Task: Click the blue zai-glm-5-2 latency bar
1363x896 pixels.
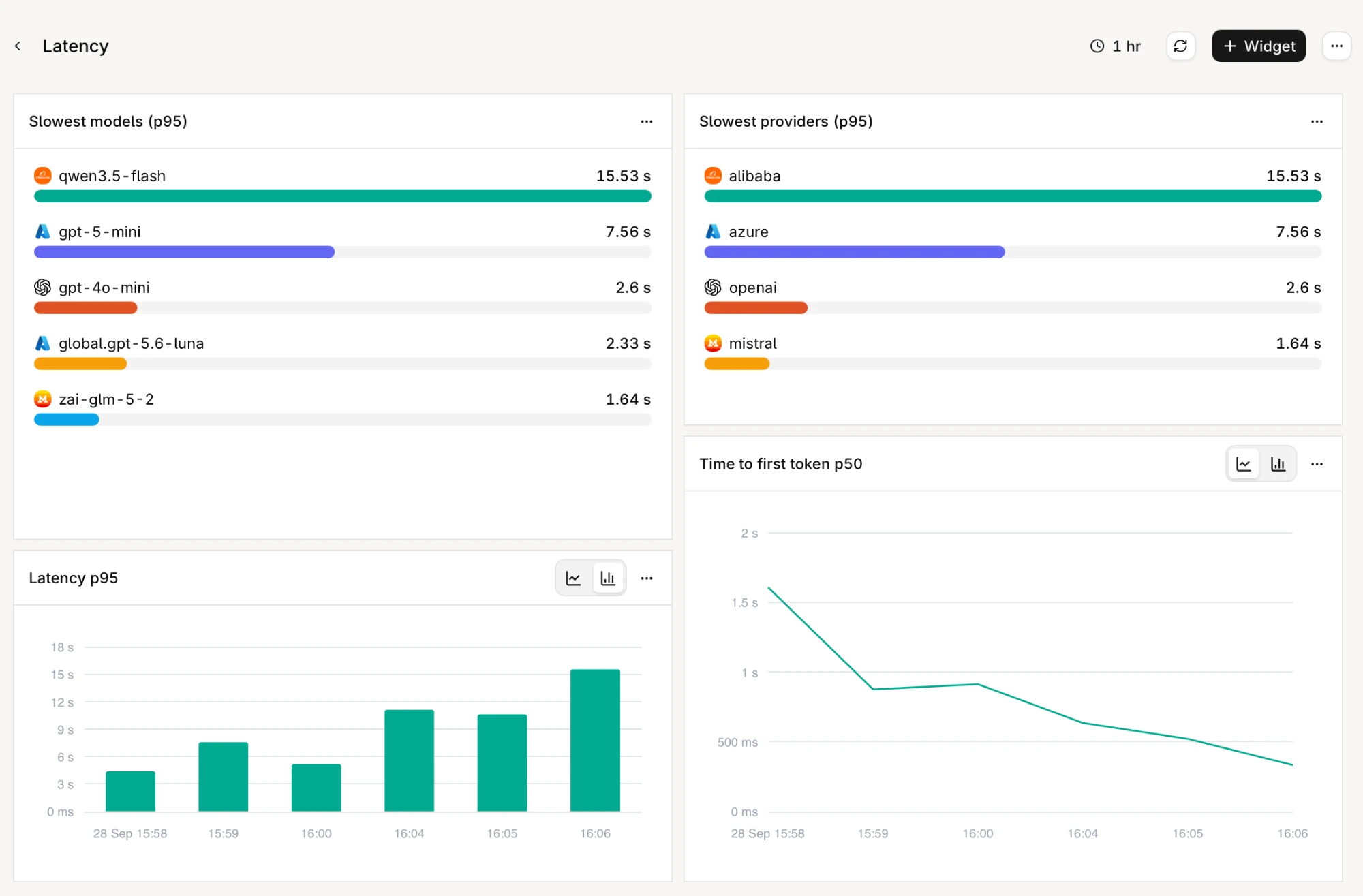Action: [x=67, y=420]
